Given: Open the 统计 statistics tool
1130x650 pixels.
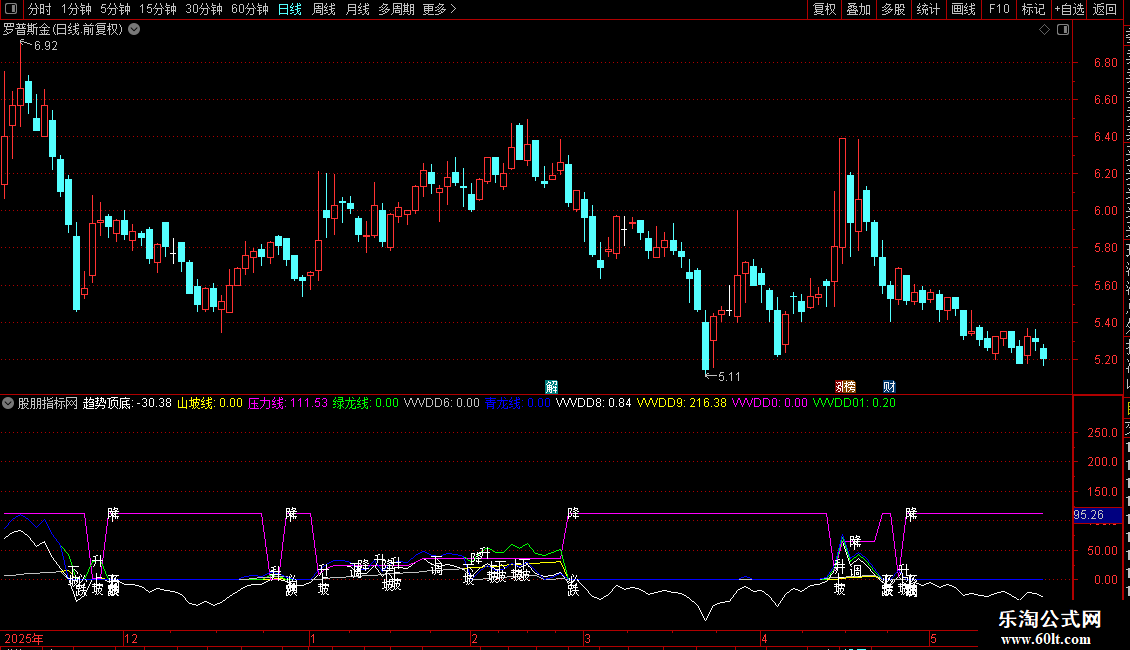Looking at the screenshot, I should 927,9.
